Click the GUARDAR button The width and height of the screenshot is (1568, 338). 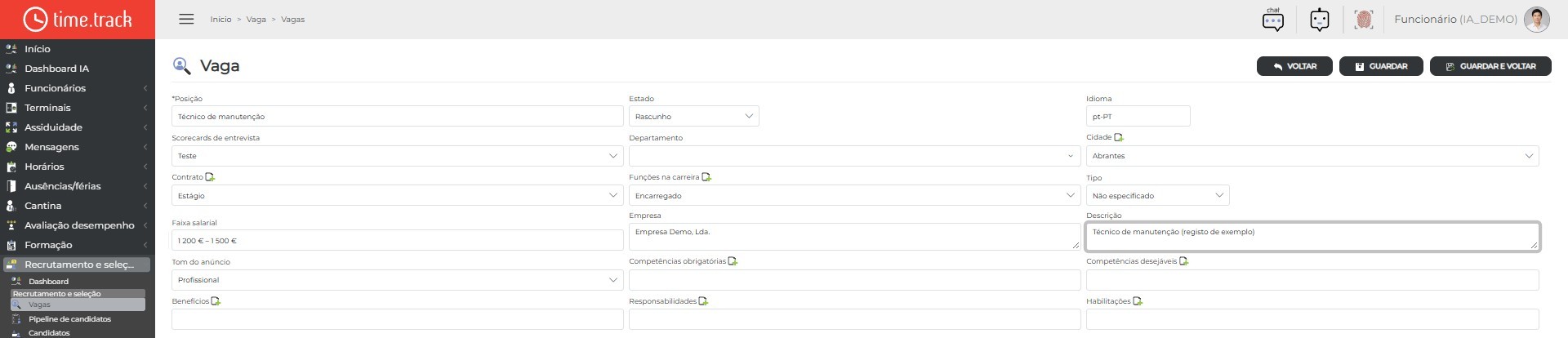click(1381, 66)
